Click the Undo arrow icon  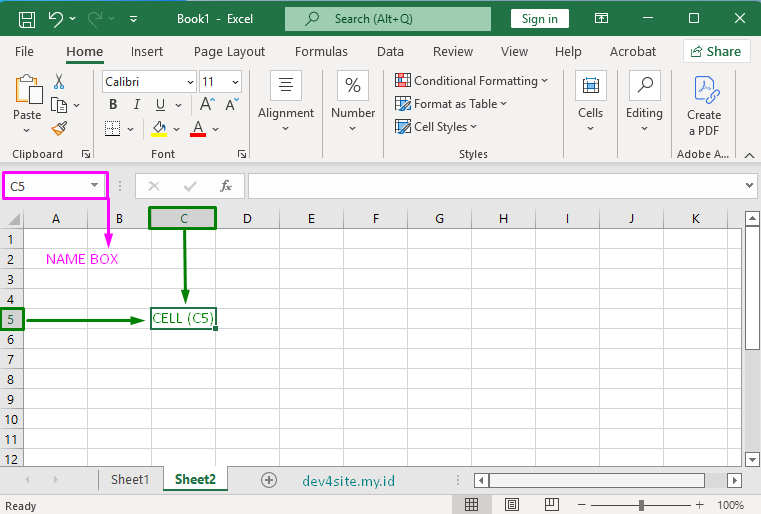pyautogui.click(x=56, y=19)
